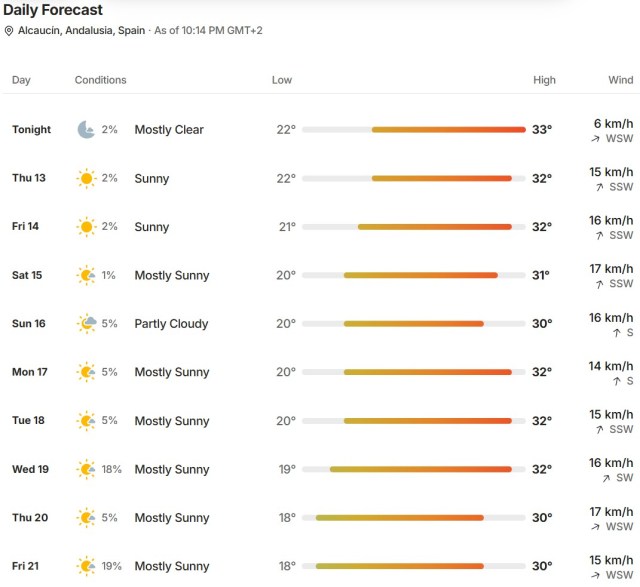Screen dimensions: 640x587
Task: Select the Mostly Sunny label for Mon 17
Action: click(x=172, y=372)
